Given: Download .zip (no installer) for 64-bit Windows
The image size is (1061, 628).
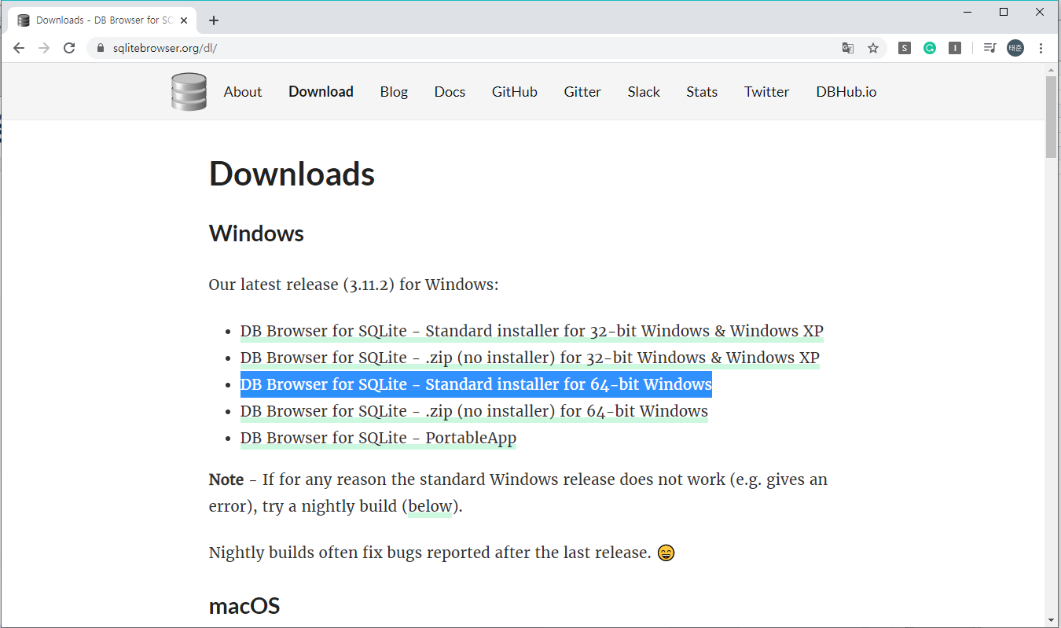Looking at the screenshot, I should [474, 411].
